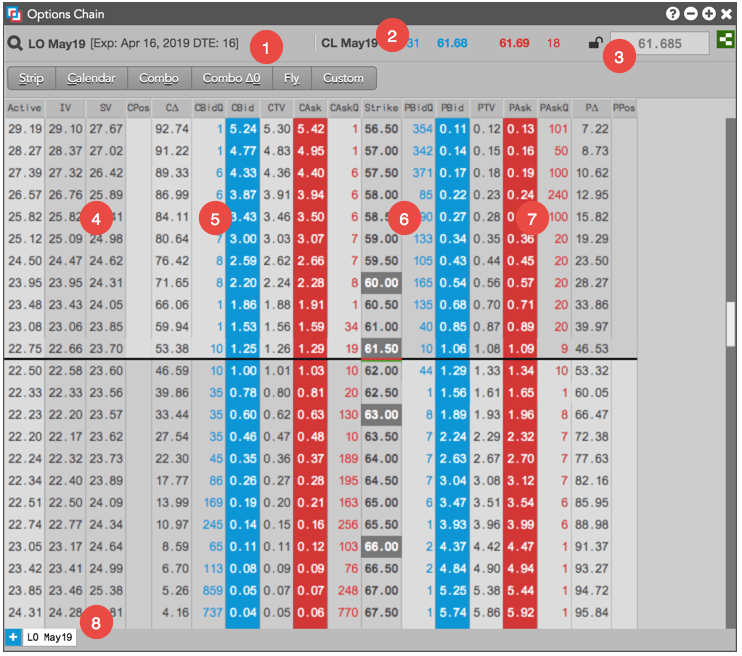Add a new tab with the plus icon
The image size is (742, 656).
point(13,637)
